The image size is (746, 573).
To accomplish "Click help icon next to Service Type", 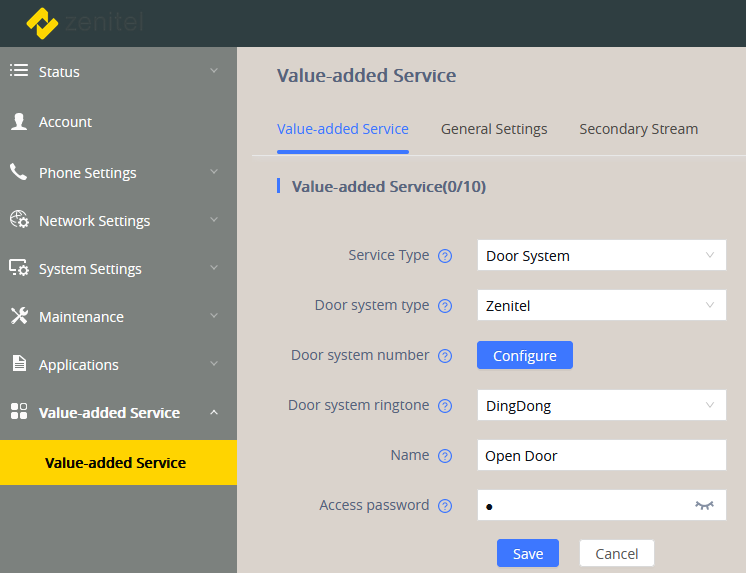I will 445,256.
